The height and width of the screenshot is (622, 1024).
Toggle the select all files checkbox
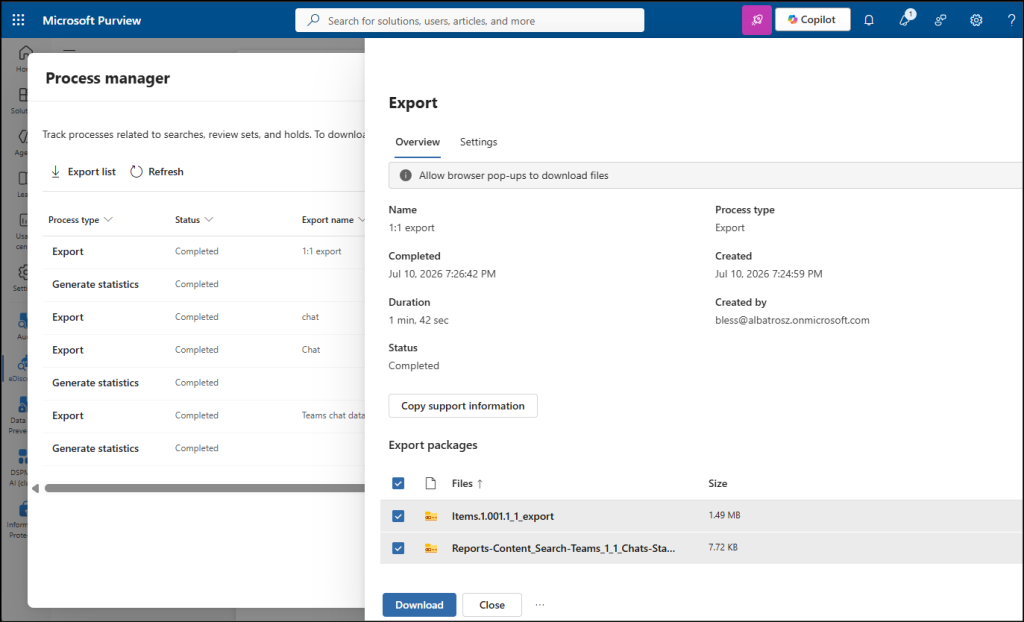[x=398, y=483]
